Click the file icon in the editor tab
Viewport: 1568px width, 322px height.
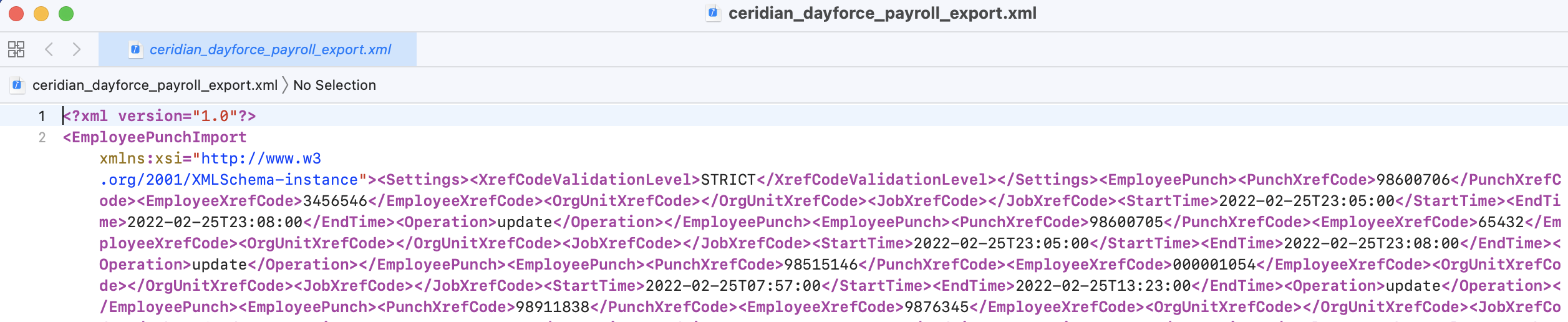(135, 49)
